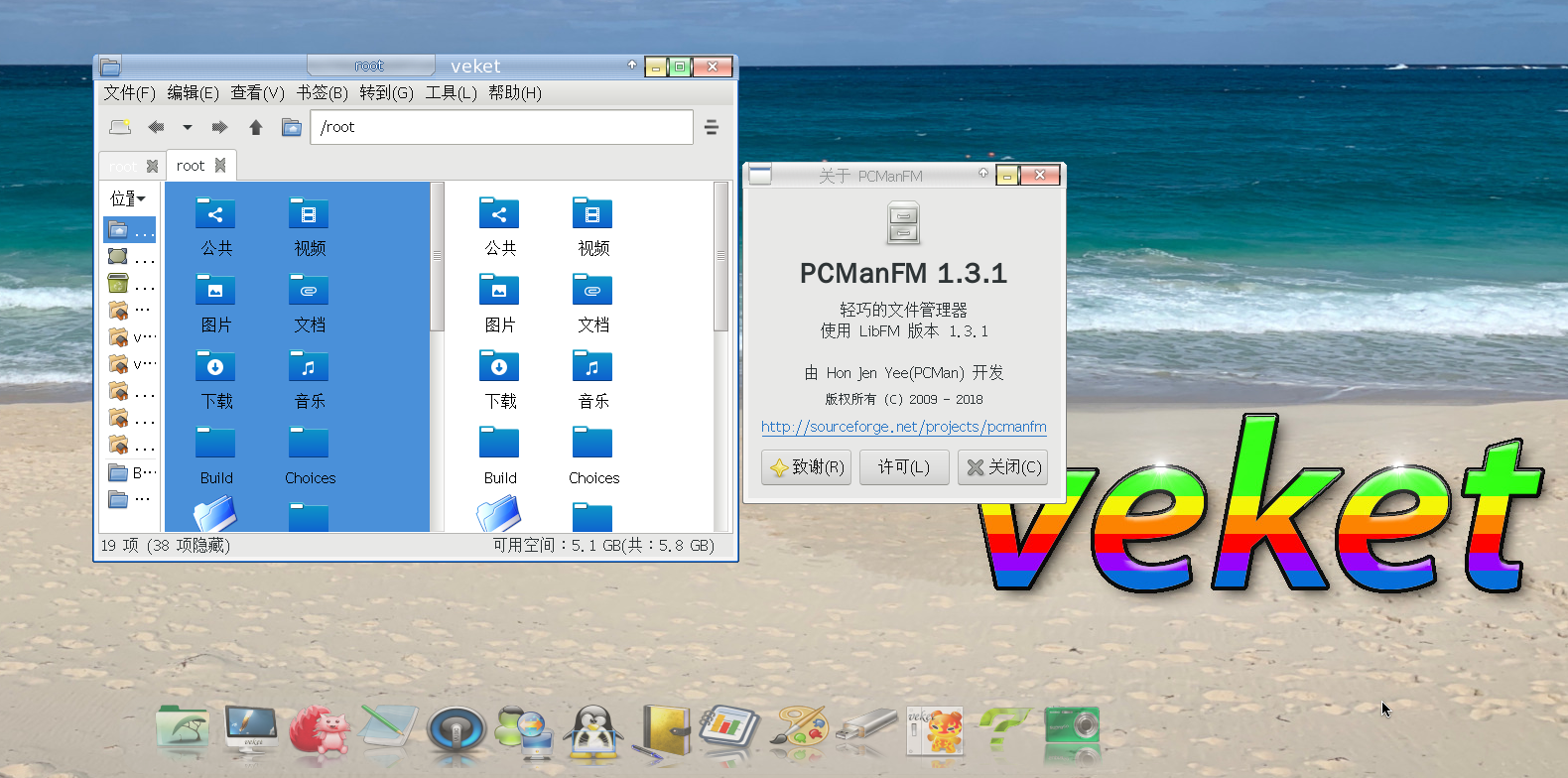Viewport: 1568px width, 778px height.
Task: Click the home folder toolbar icon
Action: click(x=291, y=127)
